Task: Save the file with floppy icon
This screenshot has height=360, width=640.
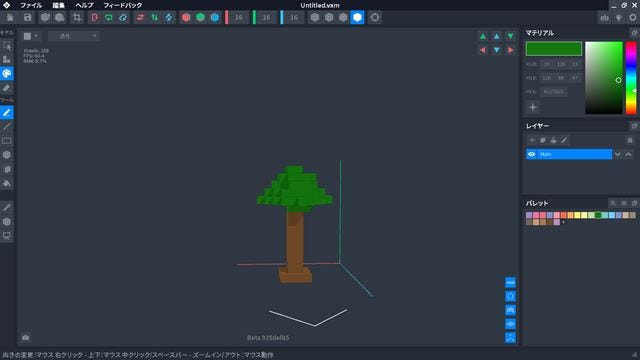Action: pos(27,18)
